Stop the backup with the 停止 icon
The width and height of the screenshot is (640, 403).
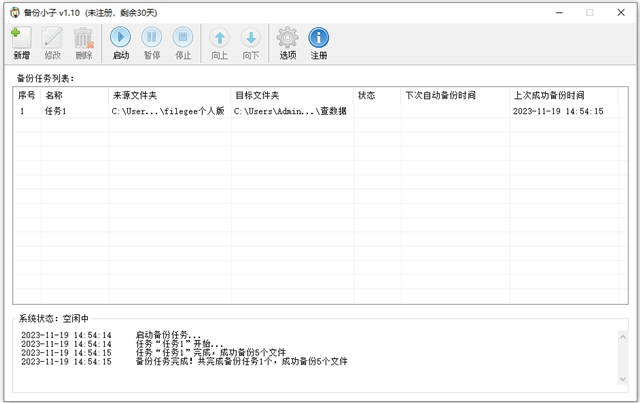tap(183, 40)
